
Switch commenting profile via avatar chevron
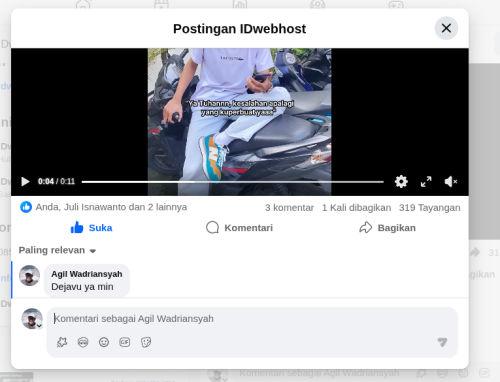pos(39,326)
